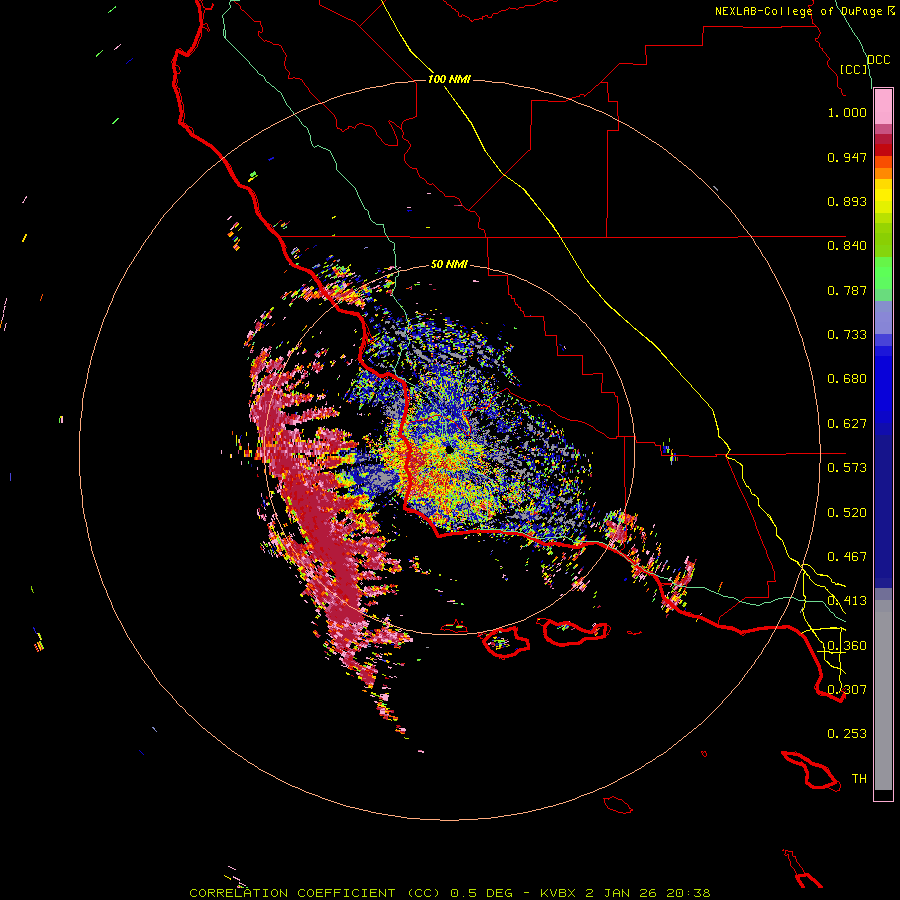The image size is (900, 900).
Task: Select the 0.680 scale value
Action: click(x=847, y=379)
